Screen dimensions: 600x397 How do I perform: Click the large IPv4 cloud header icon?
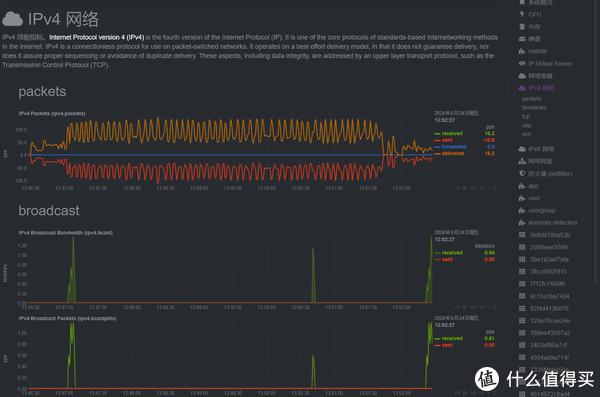12,19
